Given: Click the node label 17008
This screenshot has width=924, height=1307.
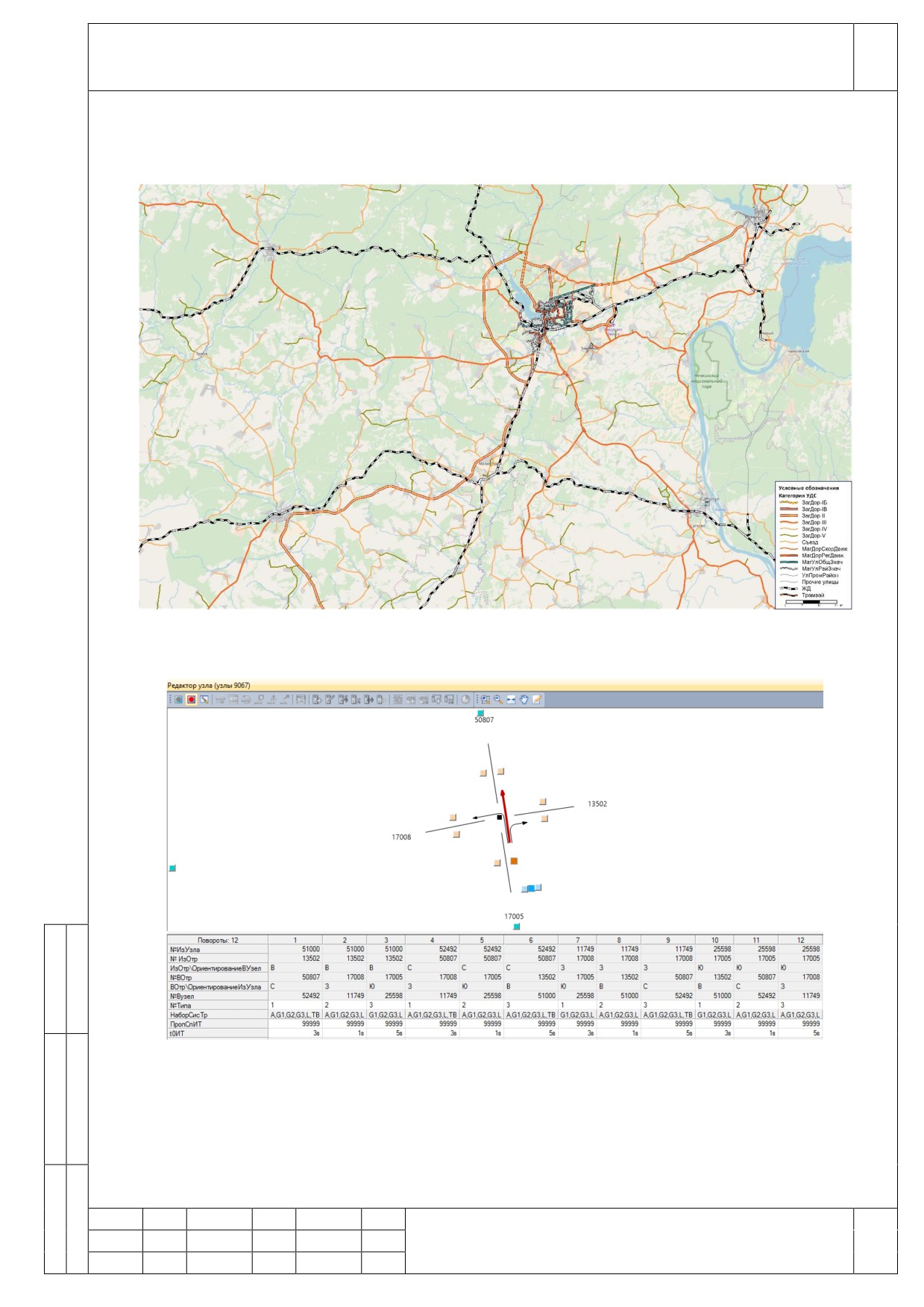Looking at the screenshot, I should pyautogui.click(x=401, y=837).
